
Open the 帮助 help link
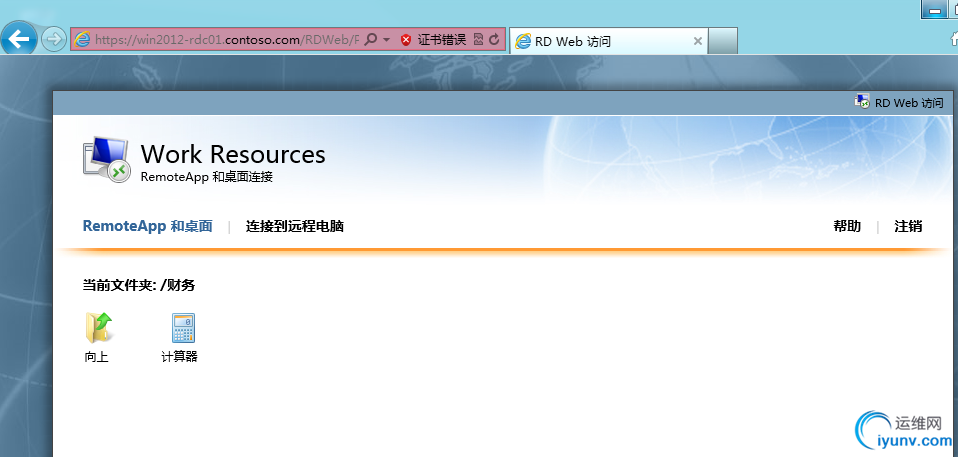click(x=847, y=226)
